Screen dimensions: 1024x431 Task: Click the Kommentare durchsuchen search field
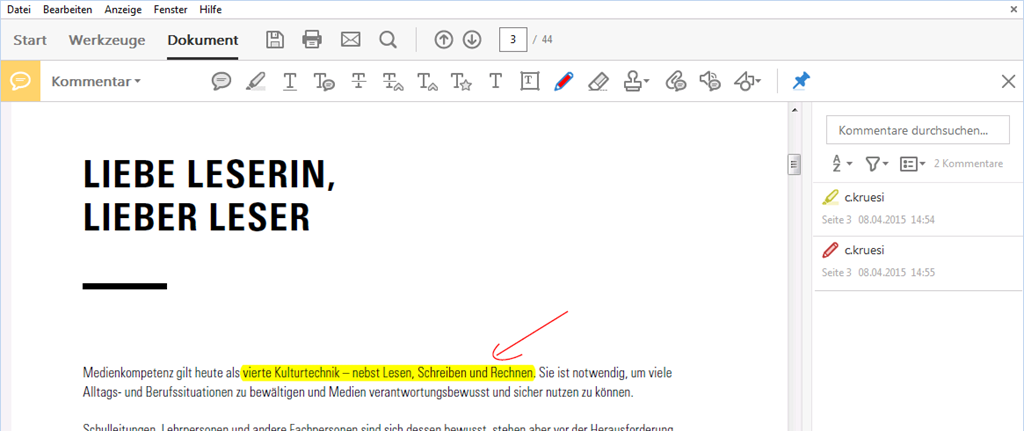click(x=917, y=130)
